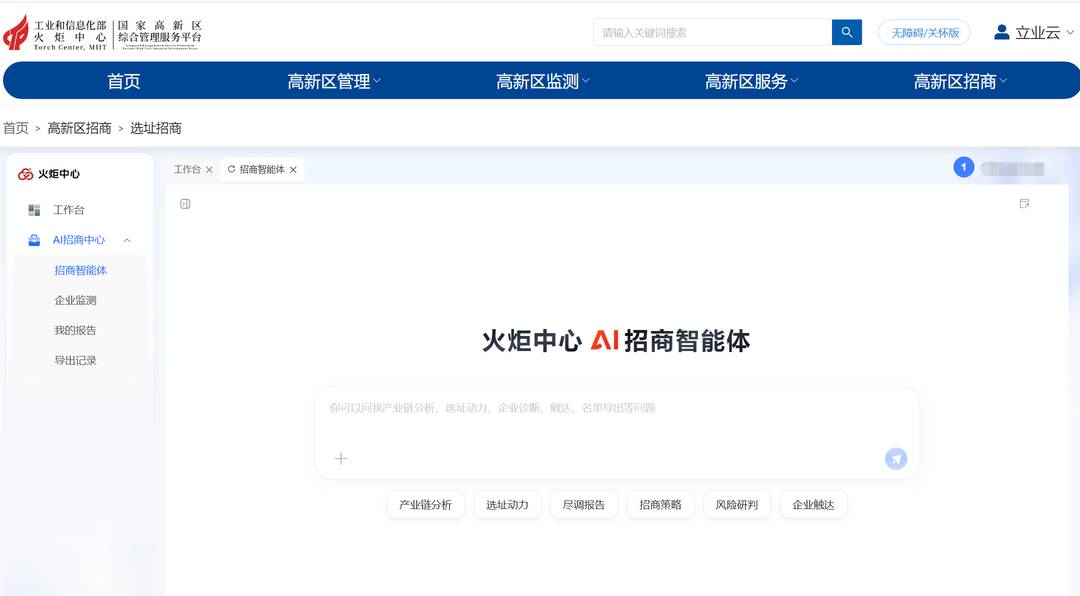The image size is (1080, 596).
Task: Click the 无障碍/关怀版 button
Action: 924,32
